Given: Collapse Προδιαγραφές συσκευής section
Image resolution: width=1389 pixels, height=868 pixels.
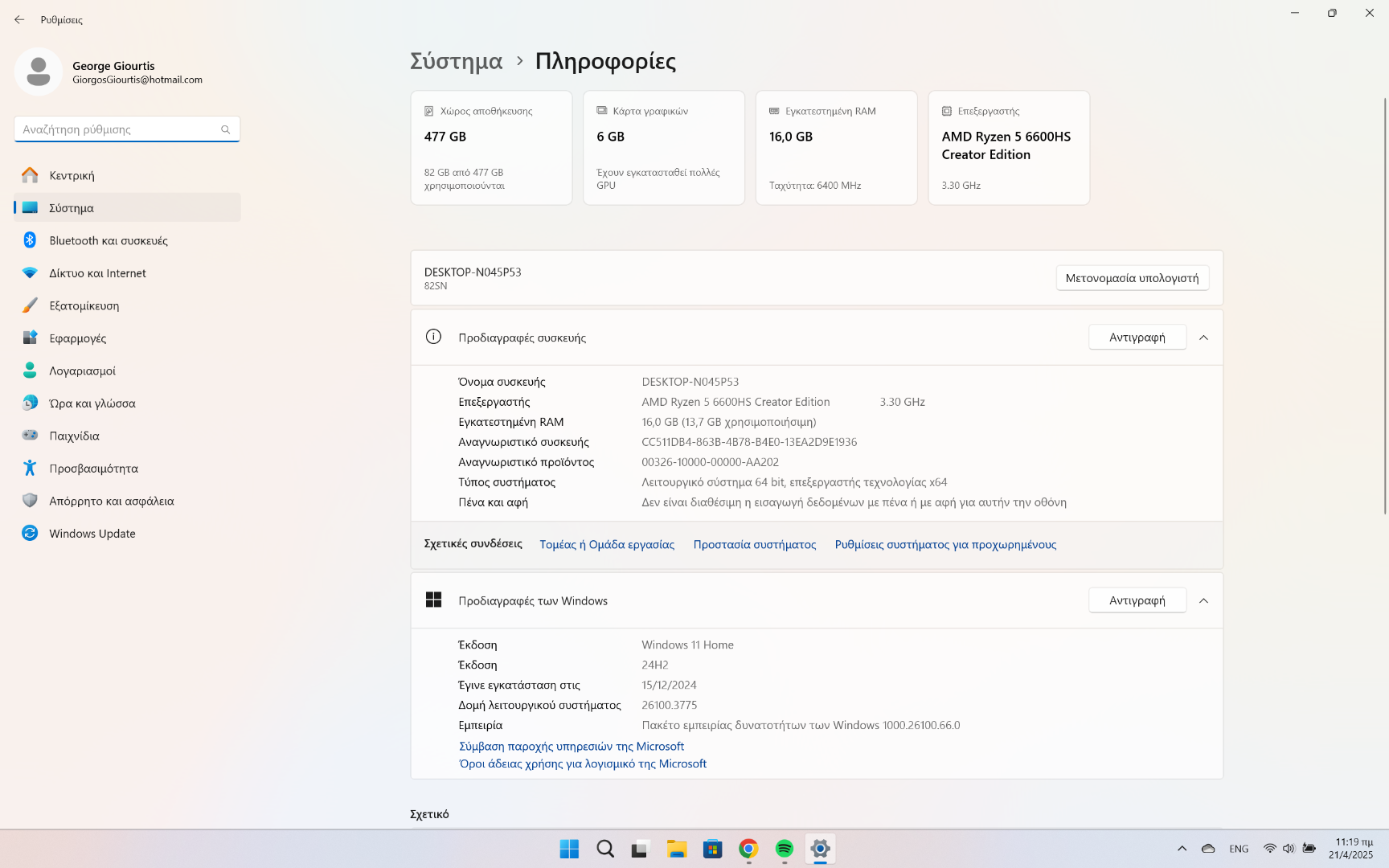Looking at the screenshot, I should point(1203,338).
